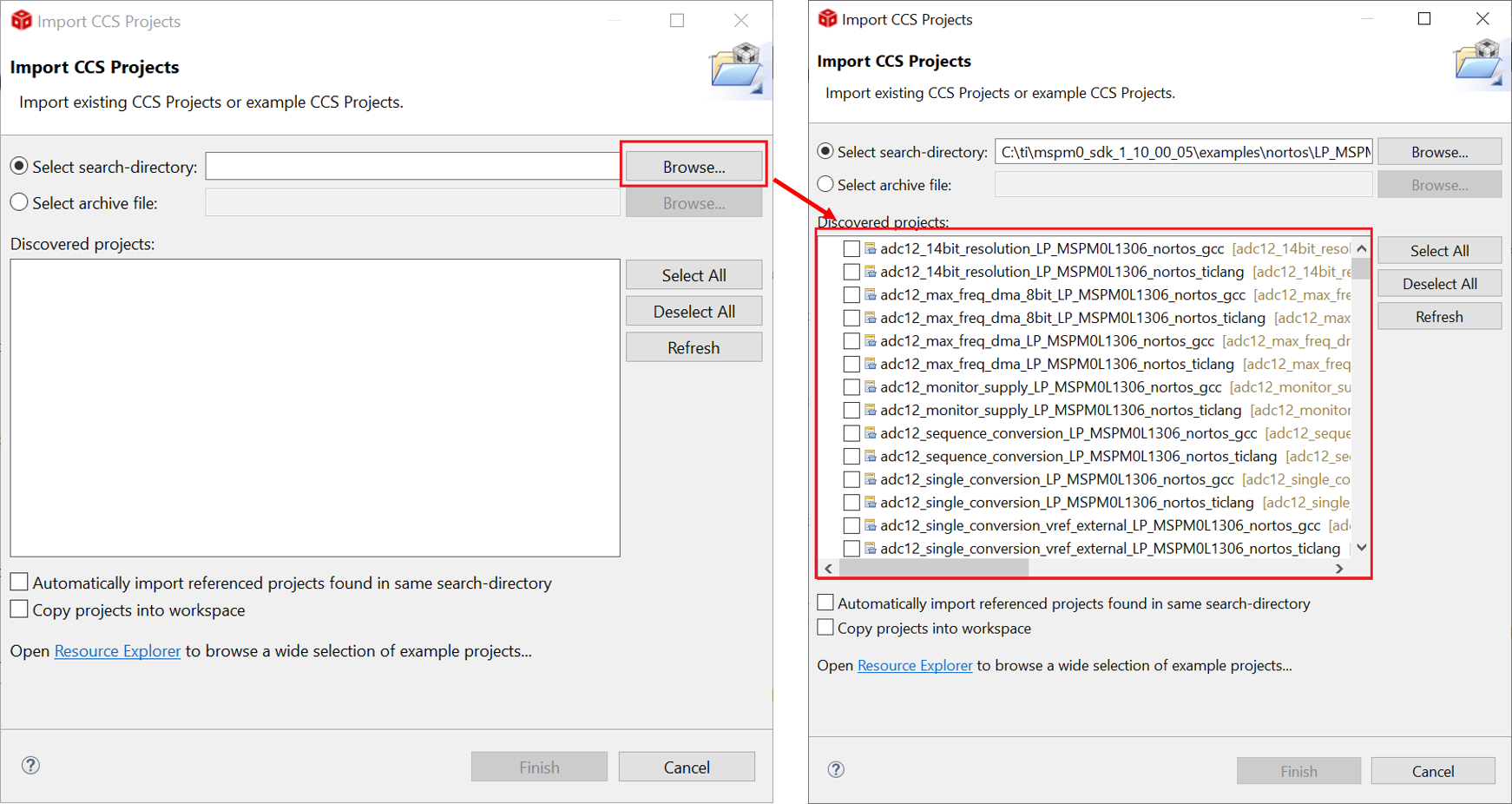Viewport: 1512px width, 804px height.
Task: Check Copy projects into workspace in left dialog
Action: pyautogui.click(x=19, y=610)
